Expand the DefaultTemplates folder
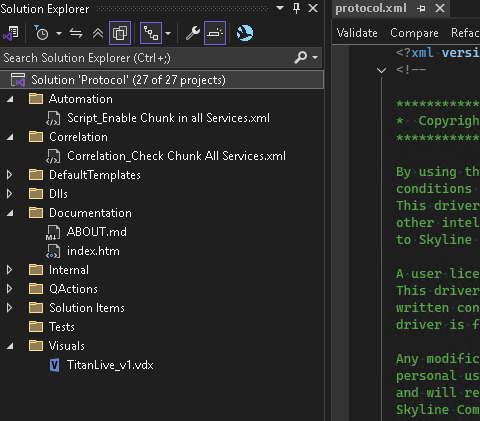Screen dimensions: 480x421 (x=10, y=175)
